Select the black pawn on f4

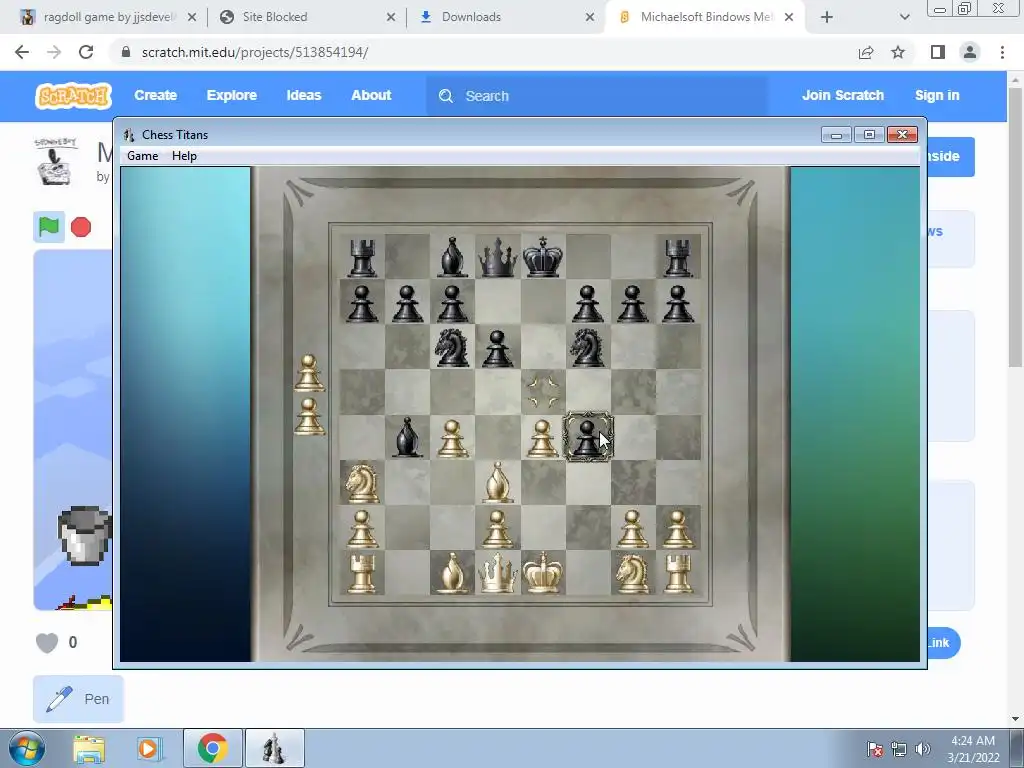click(x=588, y=438)
